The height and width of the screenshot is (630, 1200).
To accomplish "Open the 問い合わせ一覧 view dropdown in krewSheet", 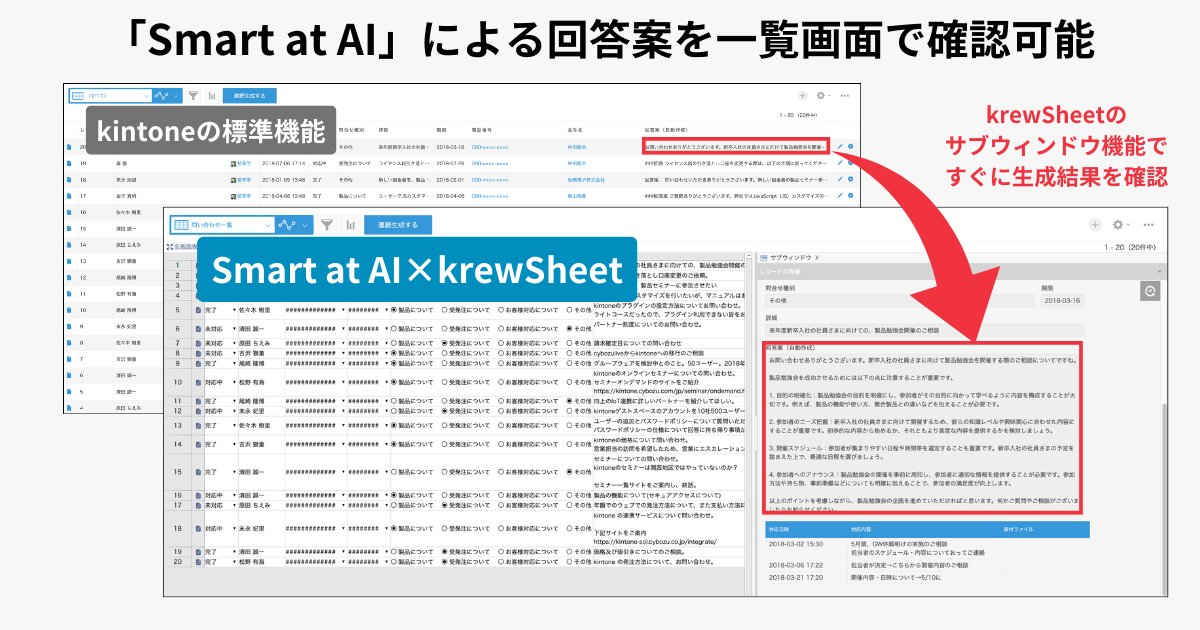I will click(x=220, y=225).
